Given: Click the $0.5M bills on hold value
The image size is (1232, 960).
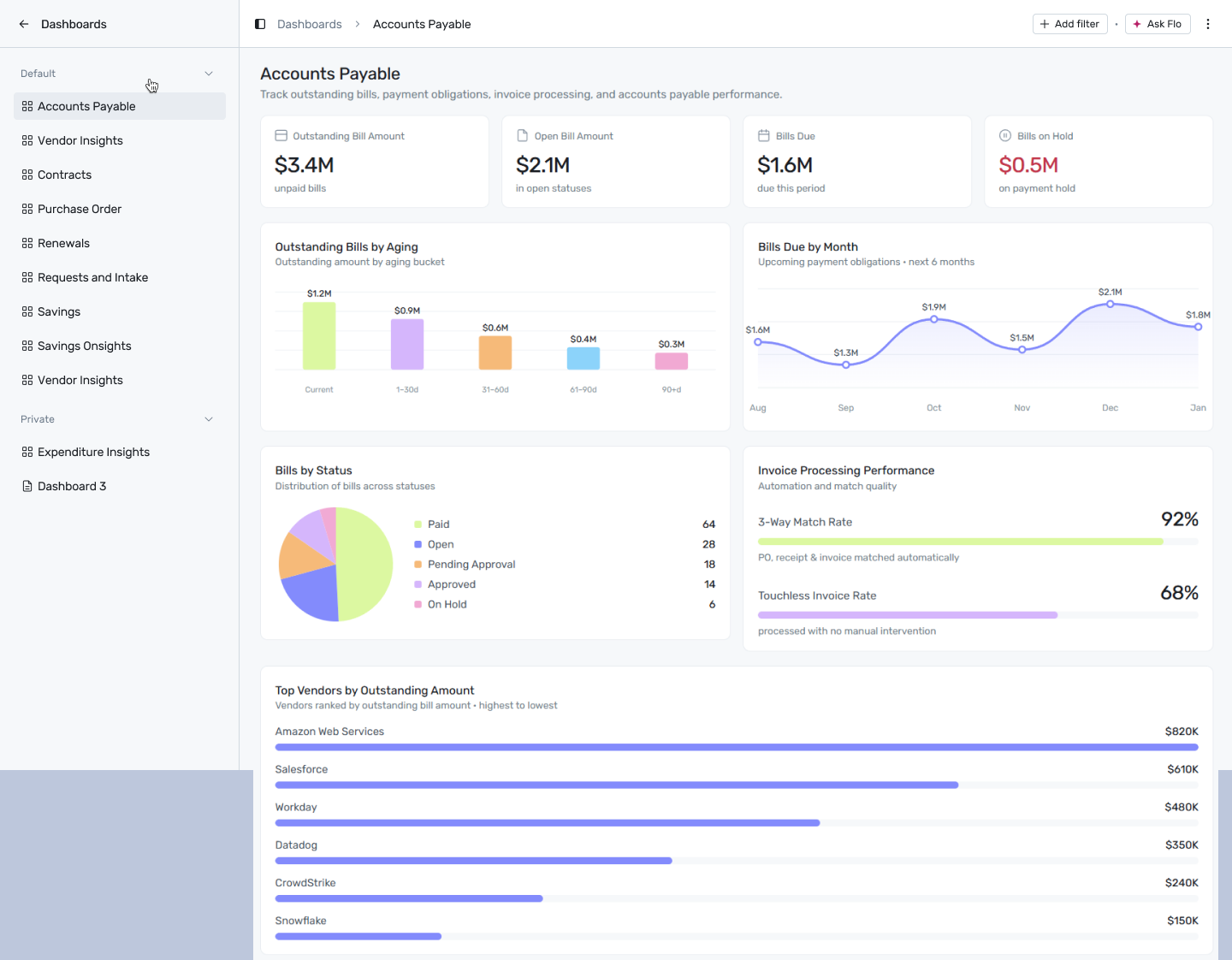Looking at the screenshot, I should pos(1028,164).
